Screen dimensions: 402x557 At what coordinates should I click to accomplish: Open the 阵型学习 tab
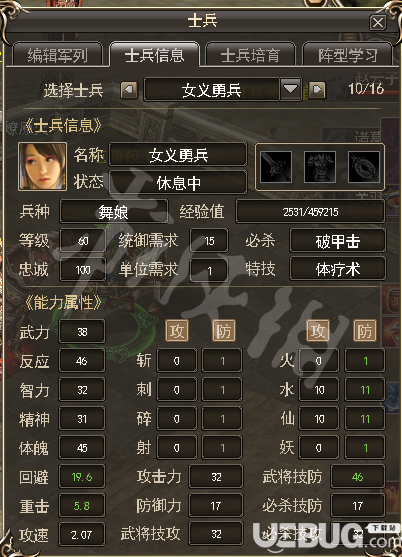coord(347,55)
